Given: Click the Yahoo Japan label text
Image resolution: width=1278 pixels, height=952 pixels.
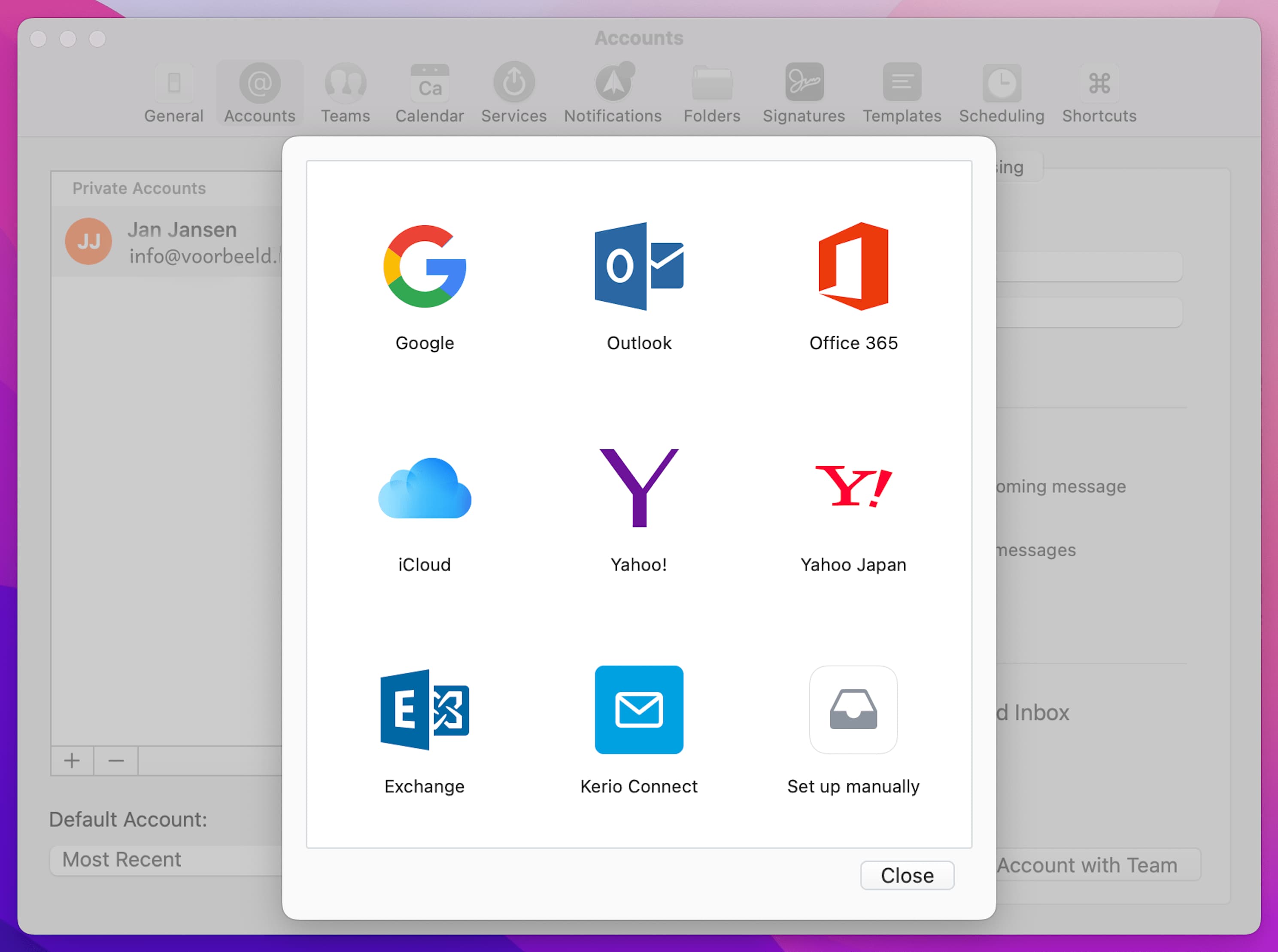Looking at the screenshot, I should [x=853, y=565].
